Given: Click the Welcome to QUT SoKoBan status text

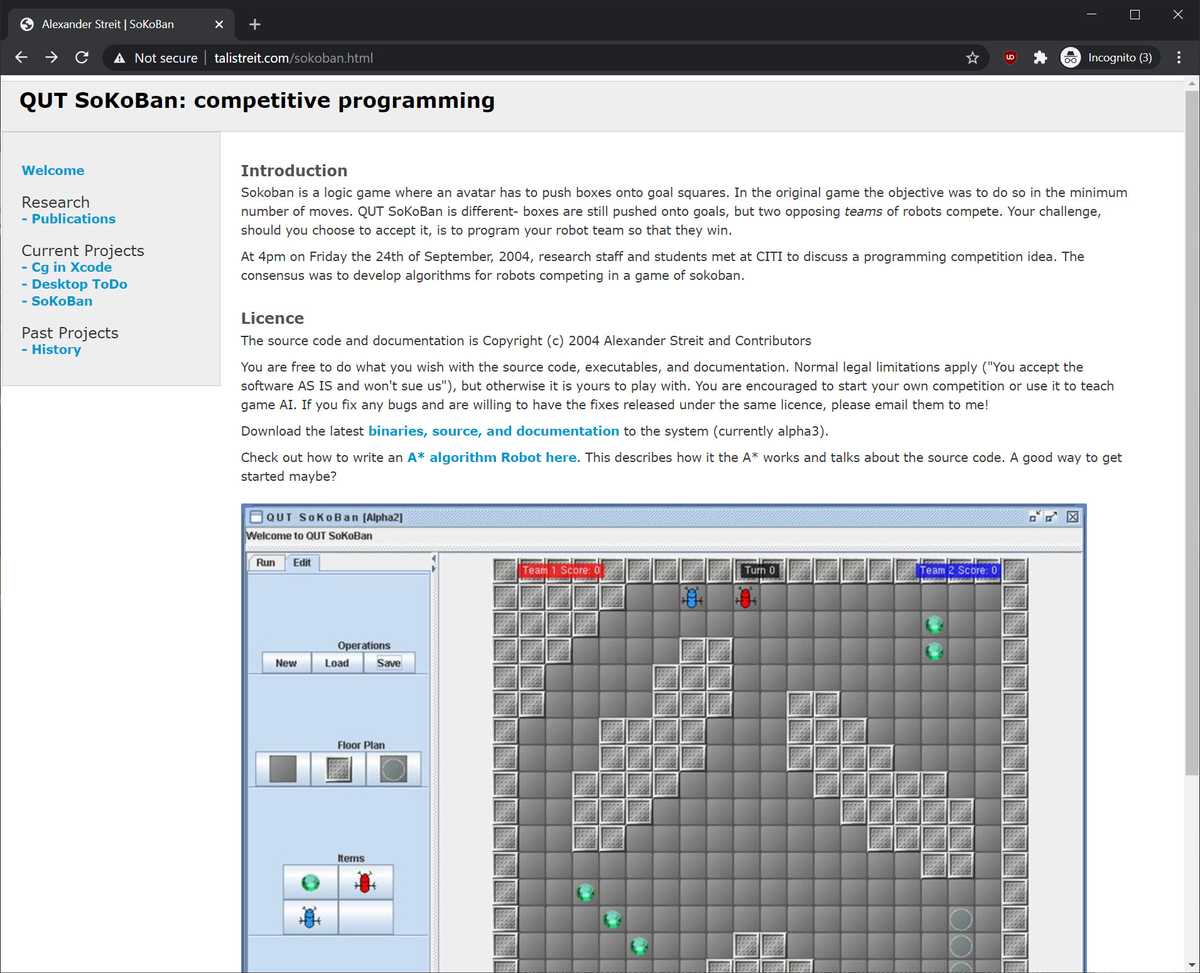Looking at the screenshot, I should tap(309, 536).
